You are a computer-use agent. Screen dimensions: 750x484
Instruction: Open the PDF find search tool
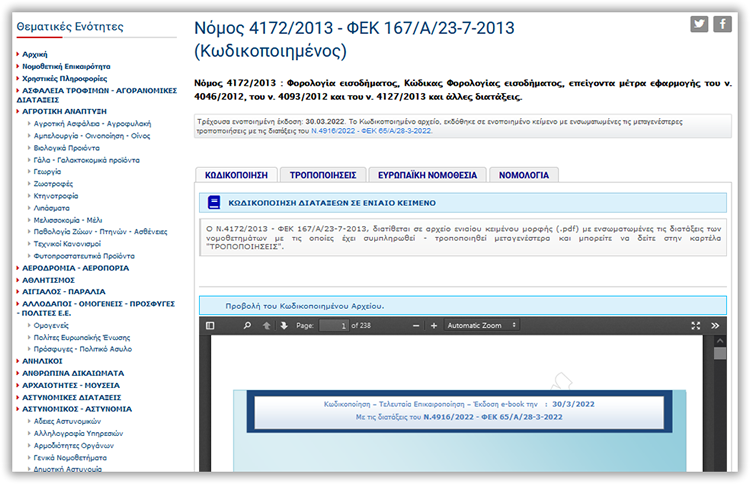point(247,326)
